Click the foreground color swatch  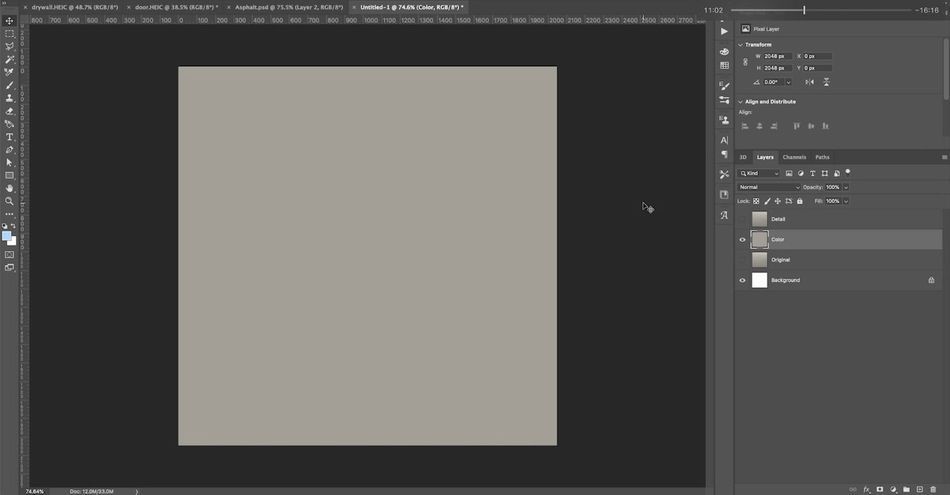pyautogui.click(x=6, y=236)
